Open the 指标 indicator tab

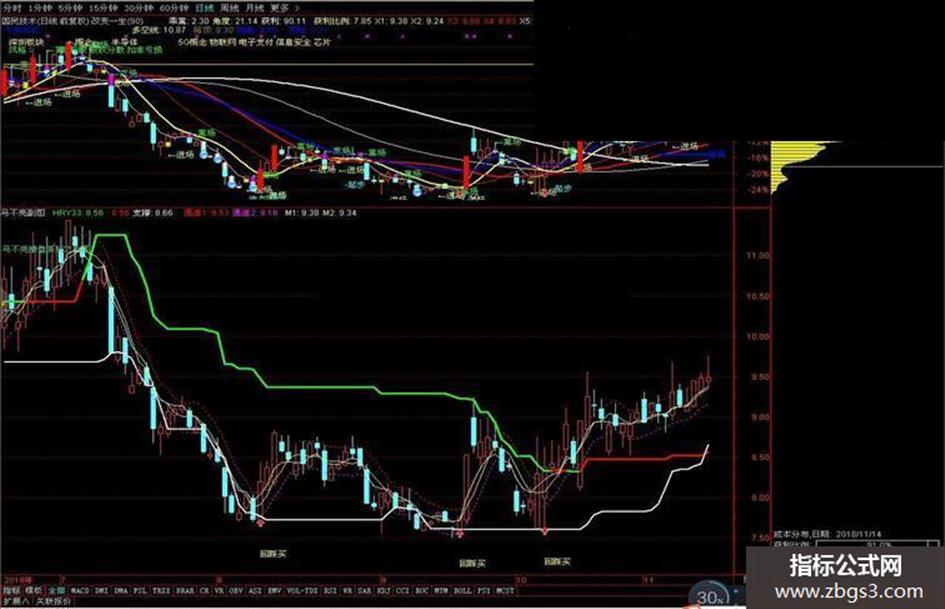pyautogui.click(x=12, y=590)
